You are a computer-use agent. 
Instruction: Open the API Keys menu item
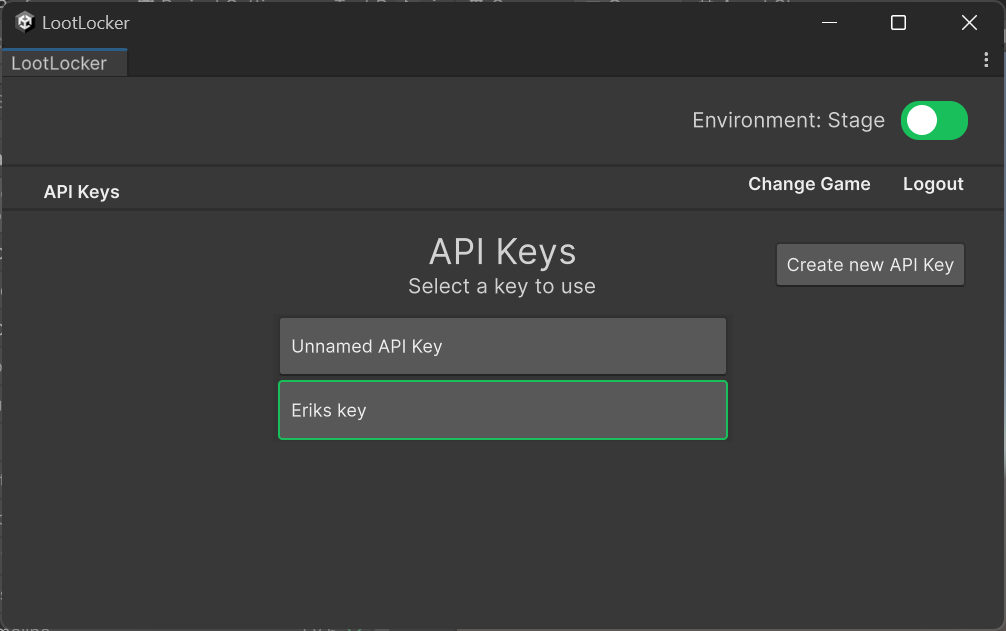coord(81,192)
